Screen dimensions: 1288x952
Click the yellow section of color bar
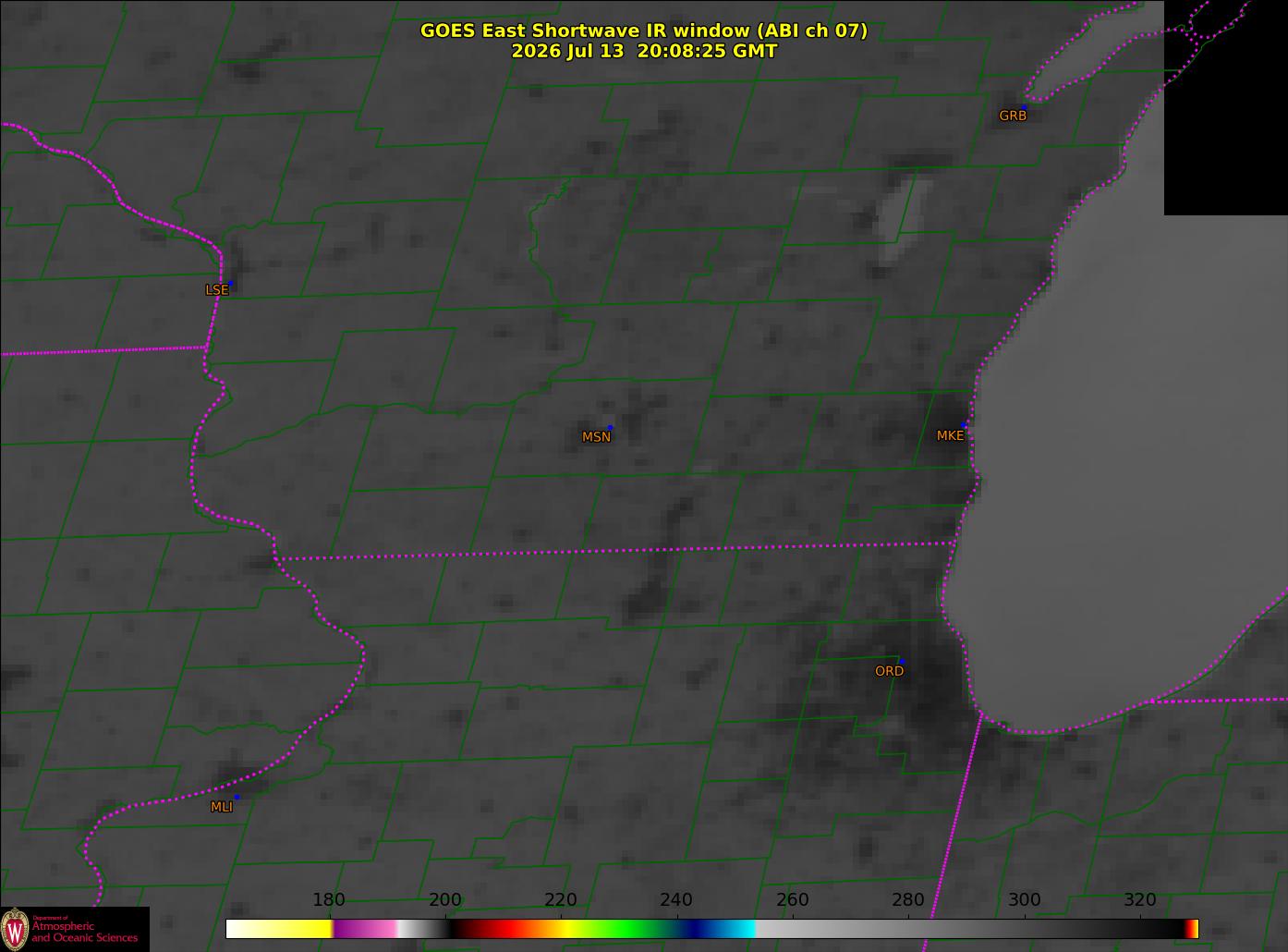[297, 929]
